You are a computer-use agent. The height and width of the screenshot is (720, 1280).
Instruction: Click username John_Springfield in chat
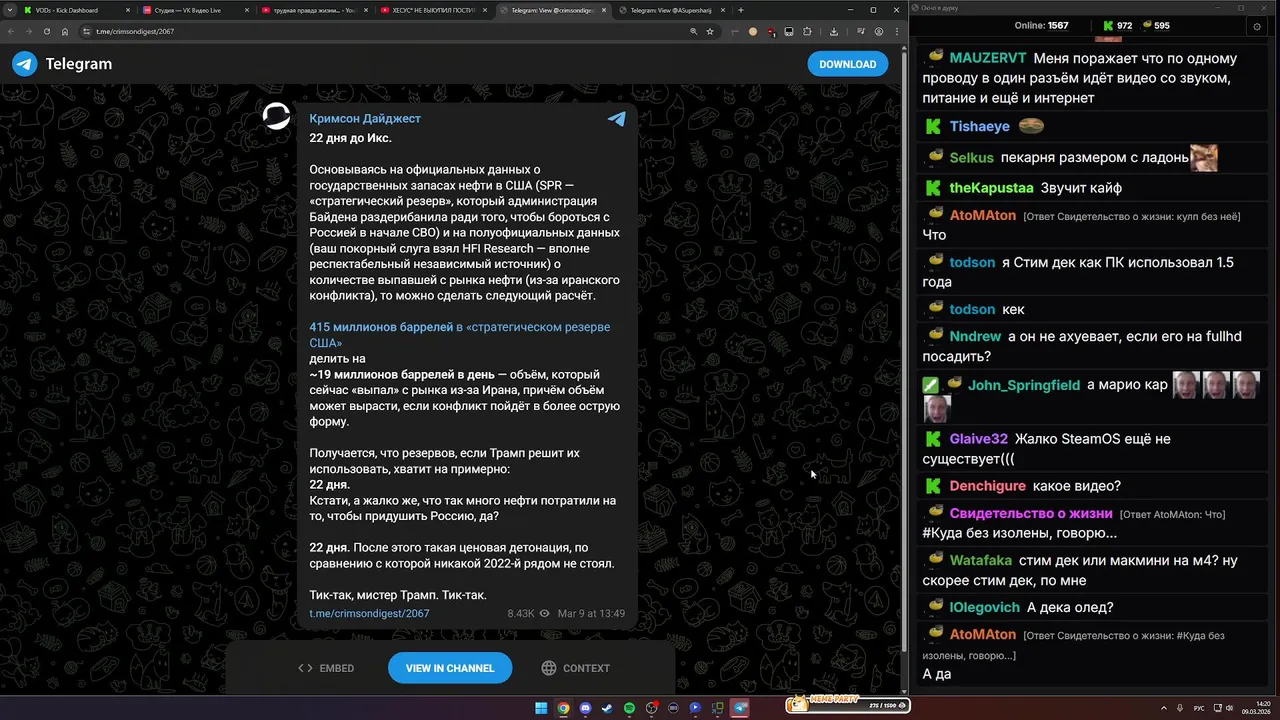tap(1023, 385)
